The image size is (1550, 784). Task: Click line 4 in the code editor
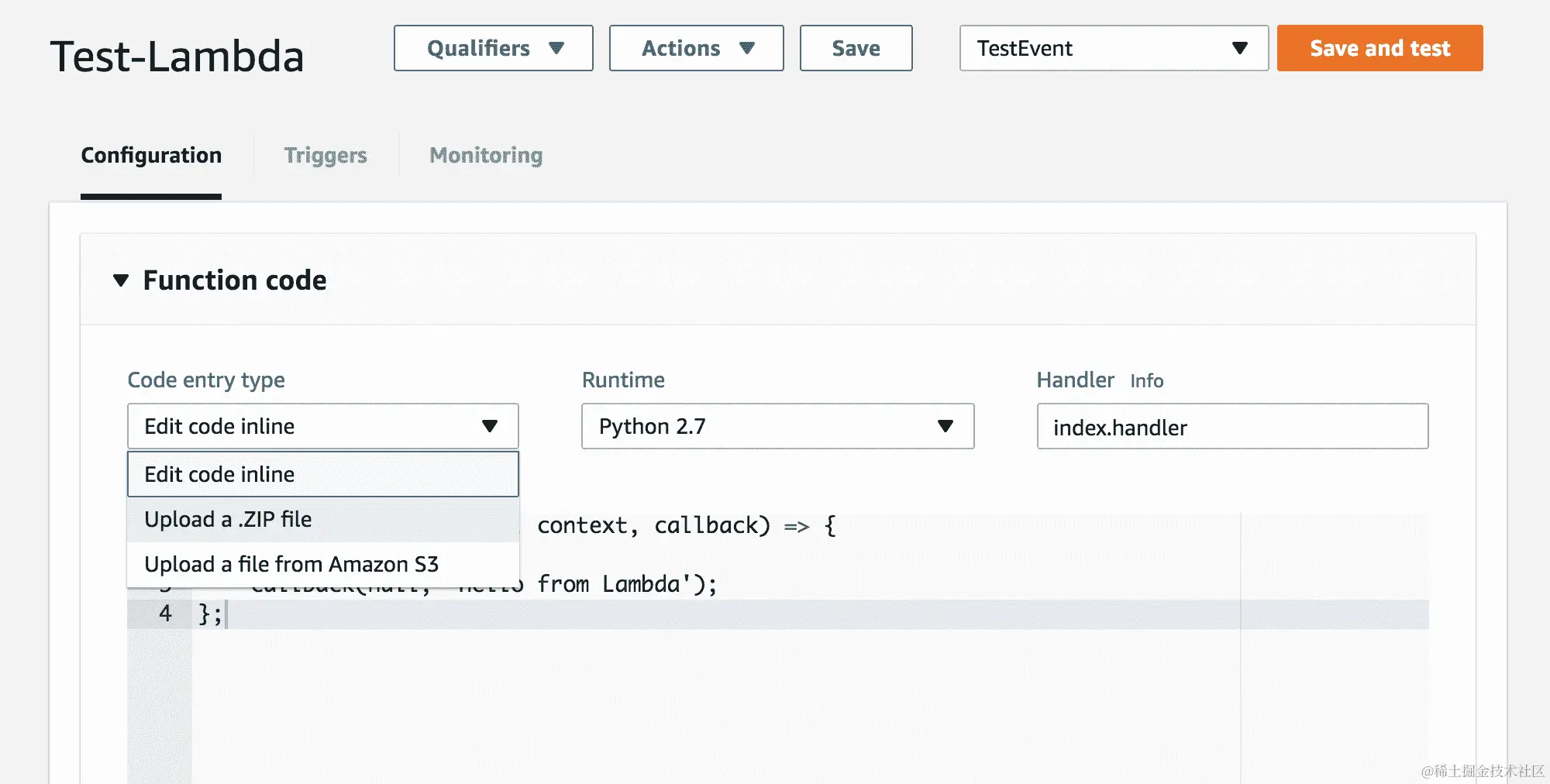(x=697, y=614)
